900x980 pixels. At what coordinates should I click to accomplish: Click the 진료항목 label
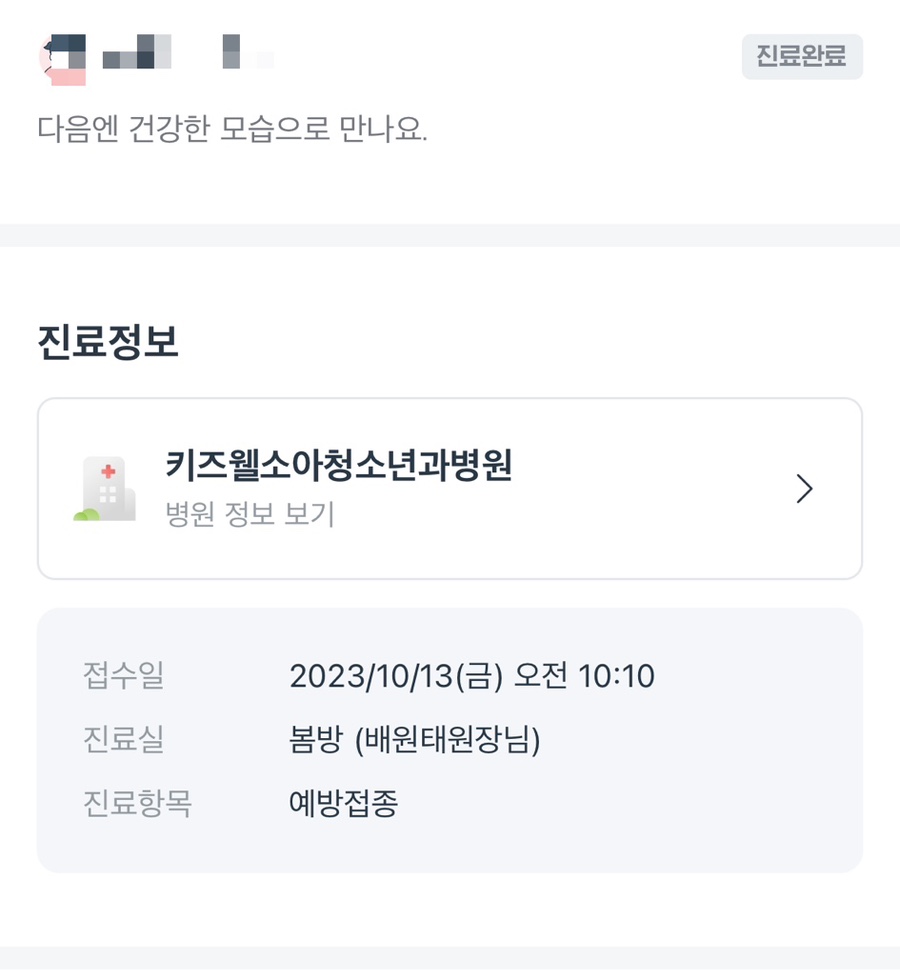tap(137, 804)
